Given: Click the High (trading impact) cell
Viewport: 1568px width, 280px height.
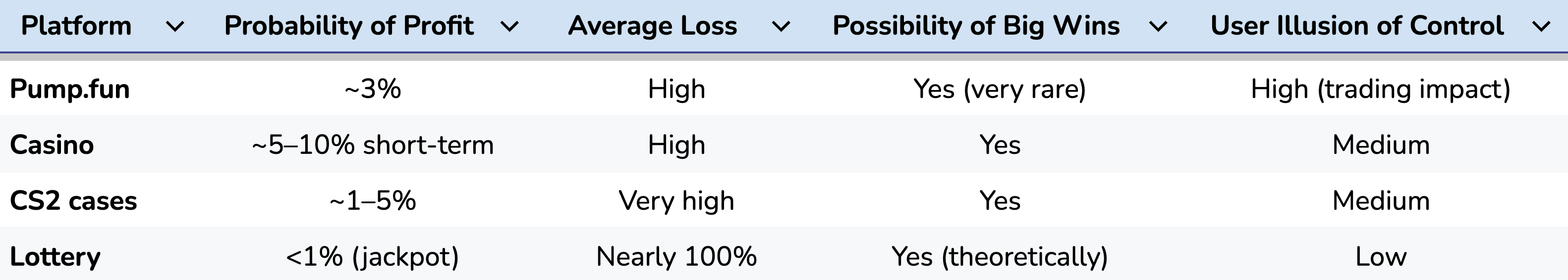Looking at the screenshot, I should pos(1381,89).
